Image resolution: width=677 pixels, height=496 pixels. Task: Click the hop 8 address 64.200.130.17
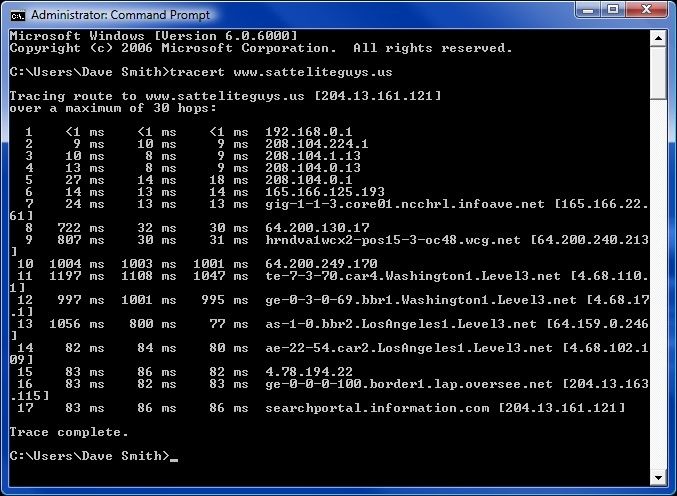(317, 227)
